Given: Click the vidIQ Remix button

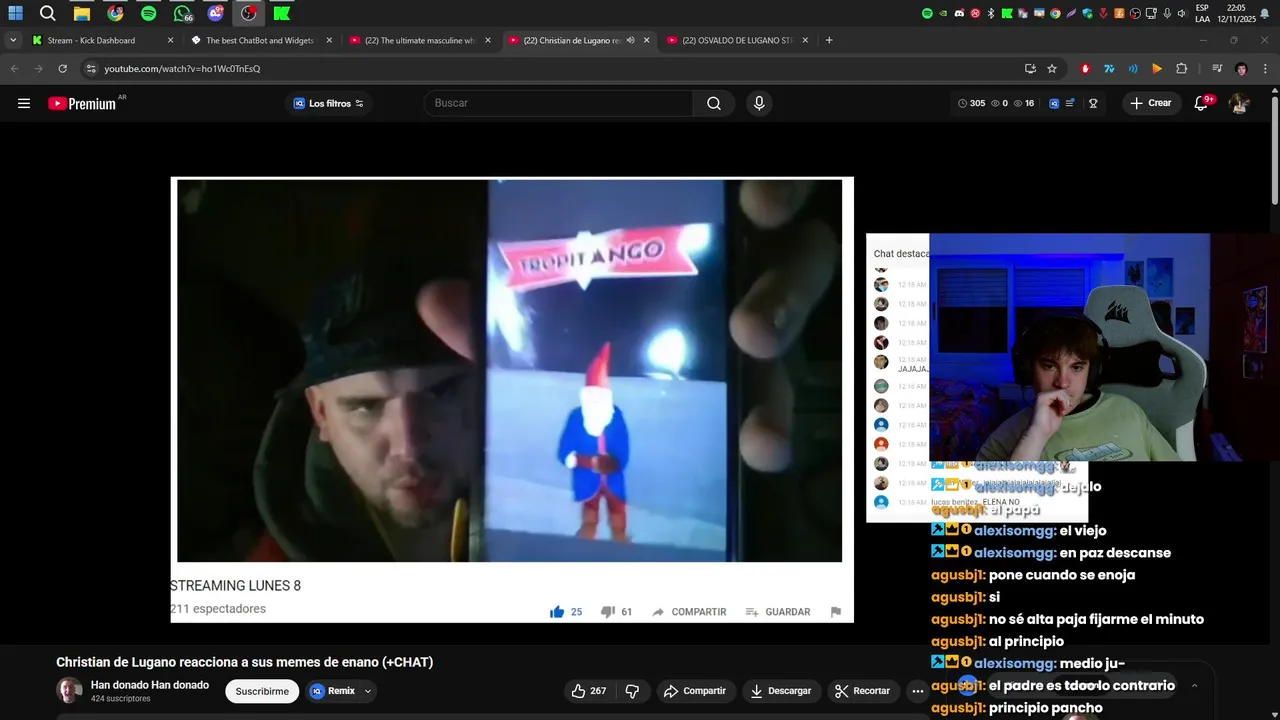Looking at the screenshot, I should coord(333,691).
